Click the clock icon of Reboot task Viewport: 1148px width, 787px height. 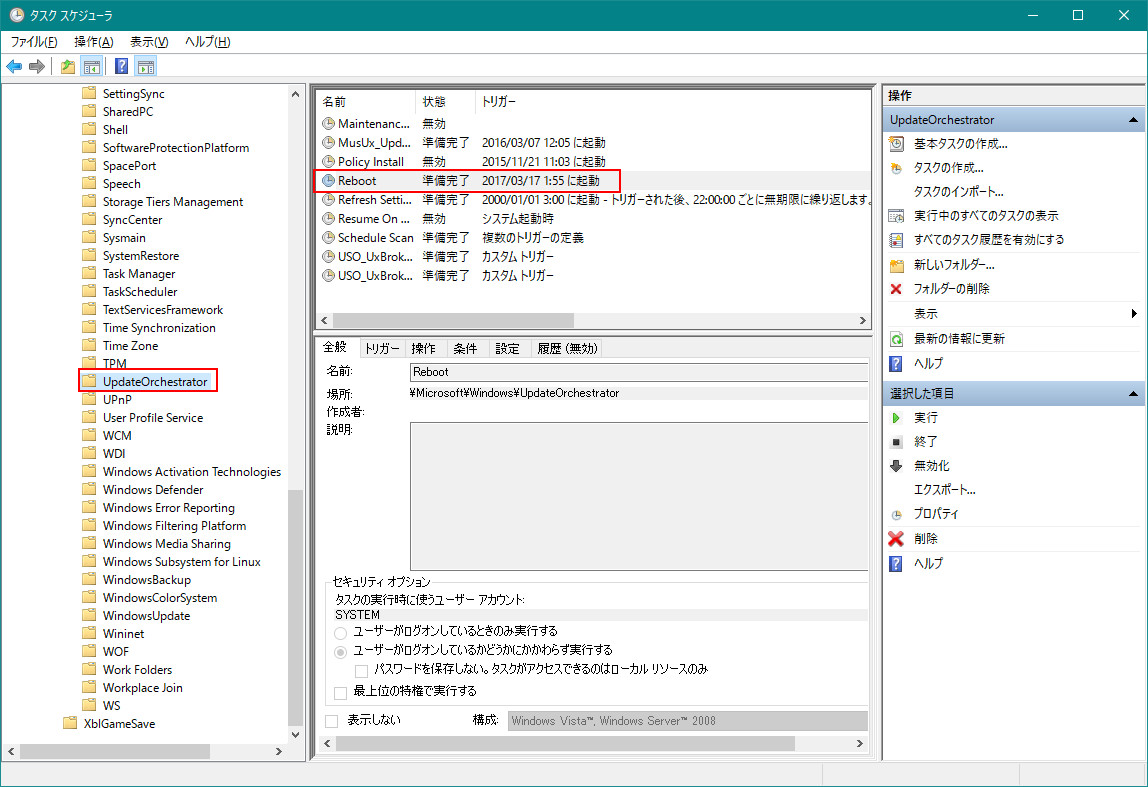[x=329, y=181]
